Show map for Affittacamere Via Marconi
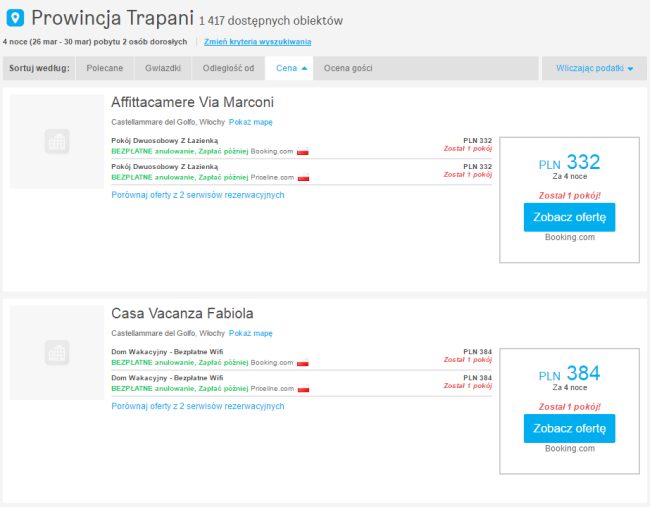 (250, 122)
